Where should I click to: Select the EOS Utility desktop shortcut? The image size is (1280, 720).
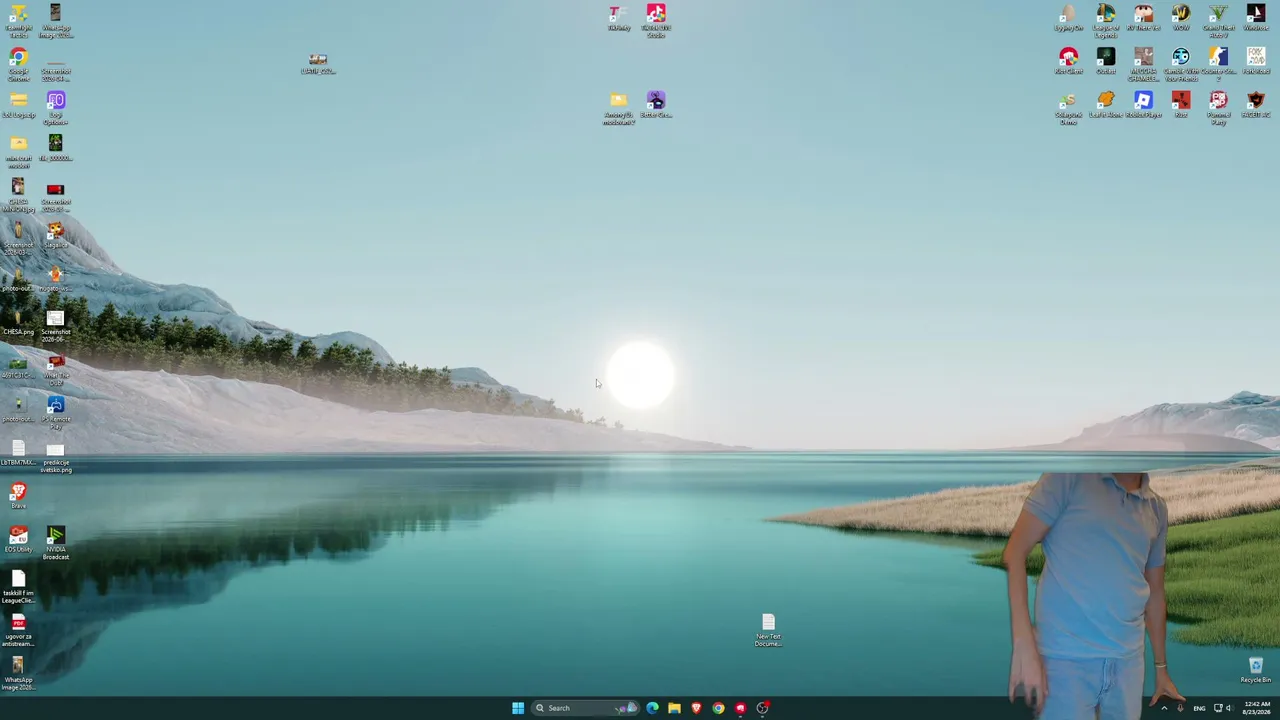(x=18, y=540)
